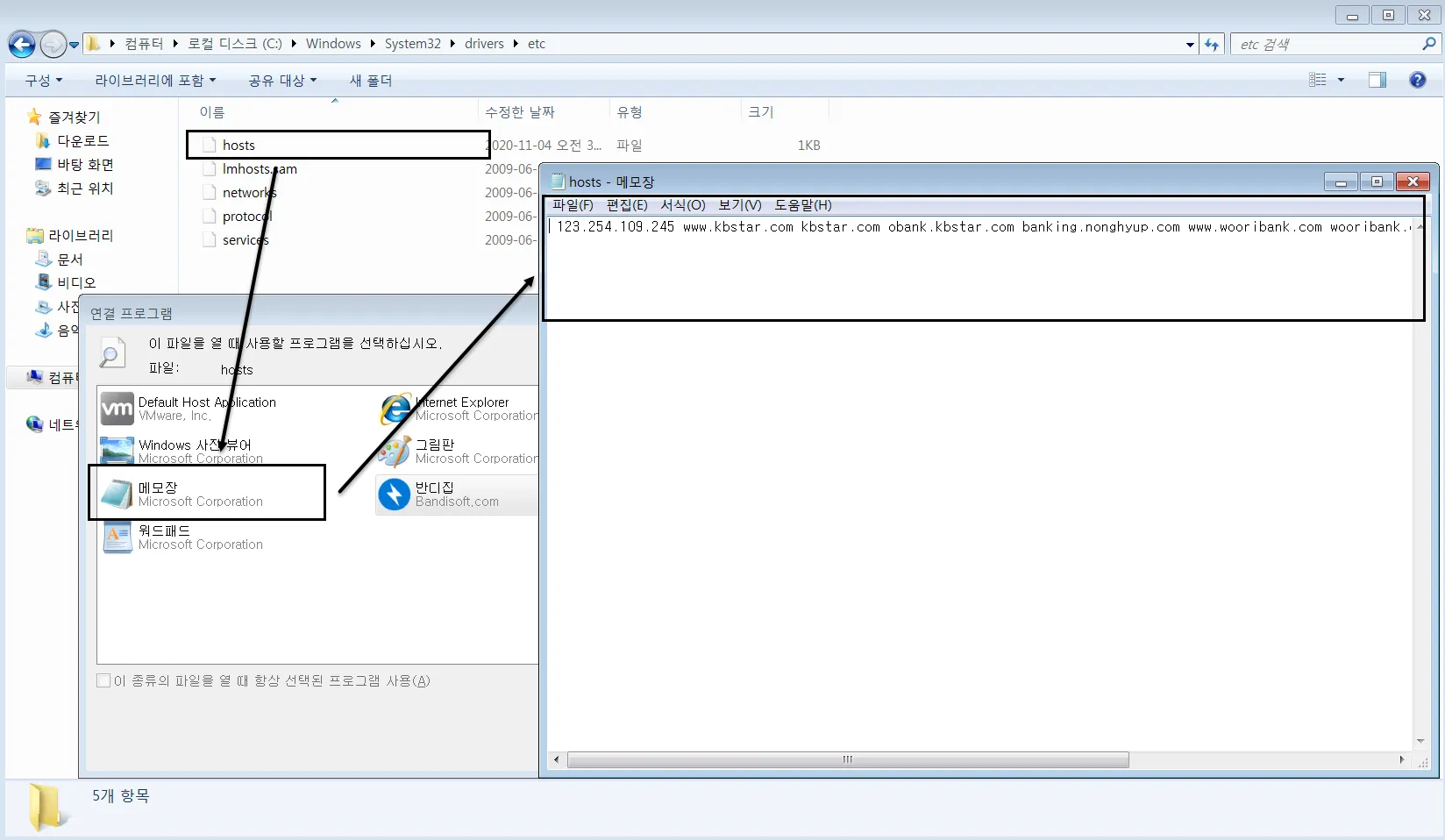Select the services file

(x=246, y=239)
